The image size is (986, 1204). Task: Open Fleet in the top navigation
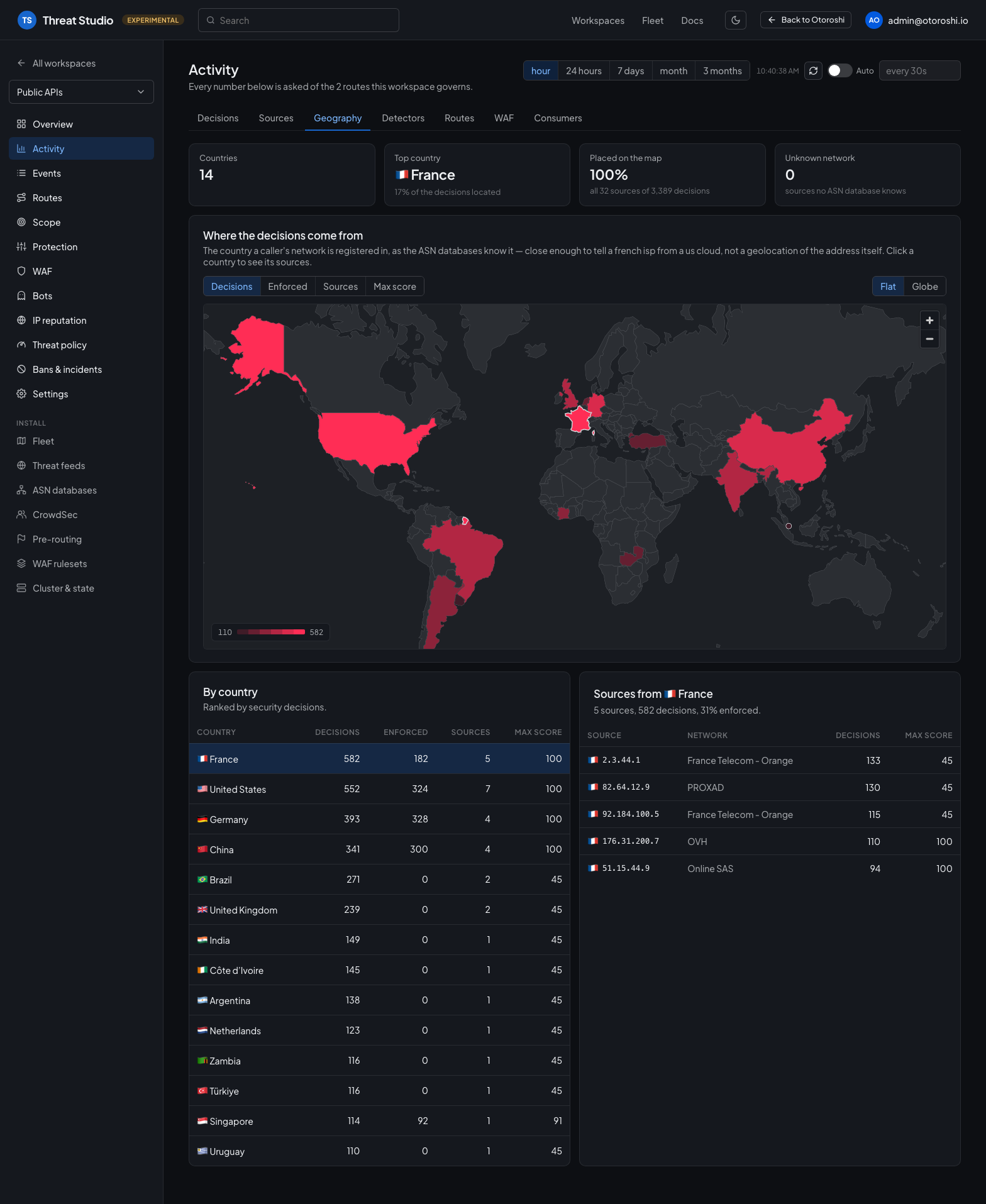pyautogui.click(x=652, y=21)
